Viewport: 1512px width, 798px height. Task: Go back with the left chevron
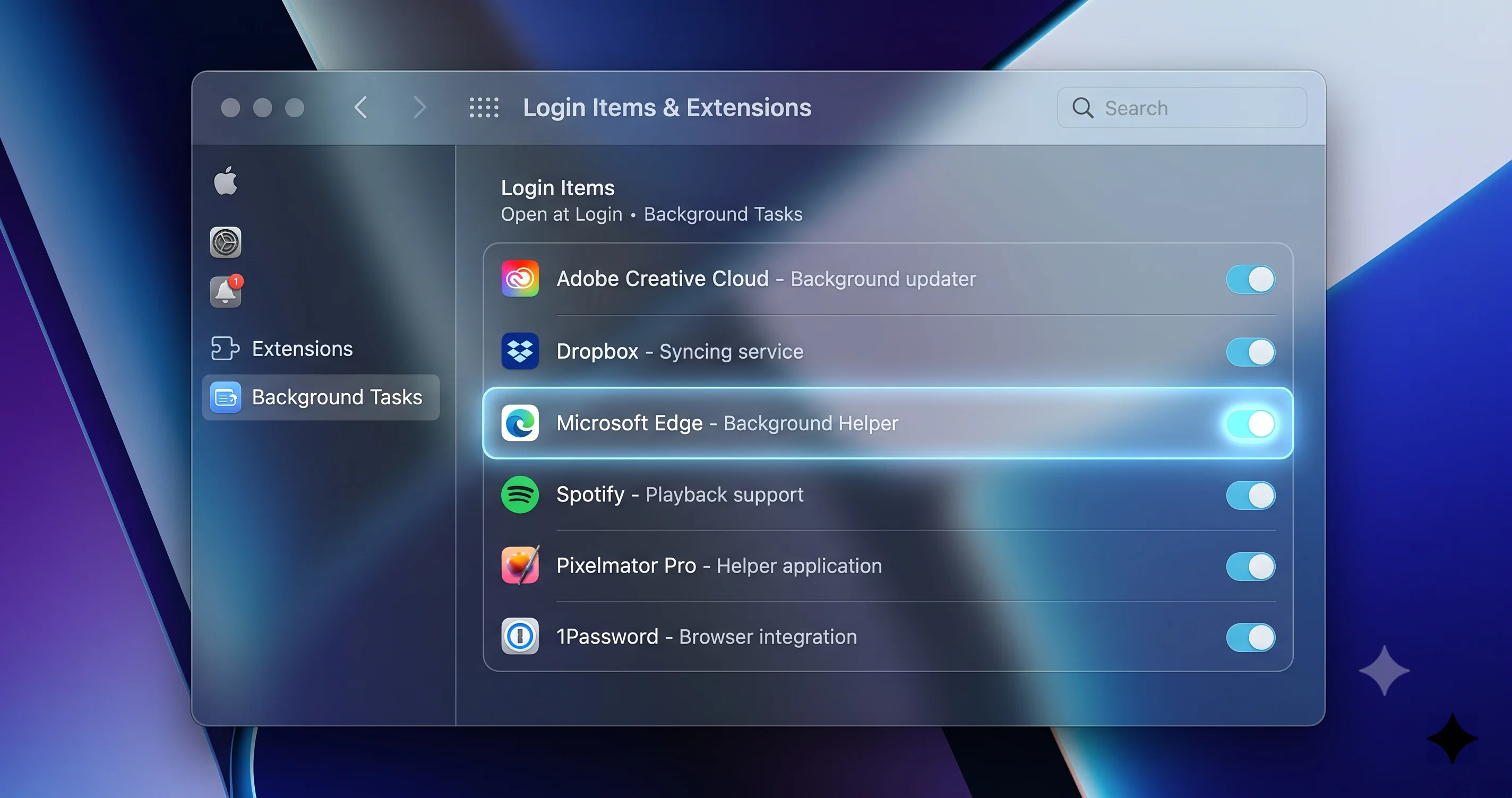[x=360, y=107]
